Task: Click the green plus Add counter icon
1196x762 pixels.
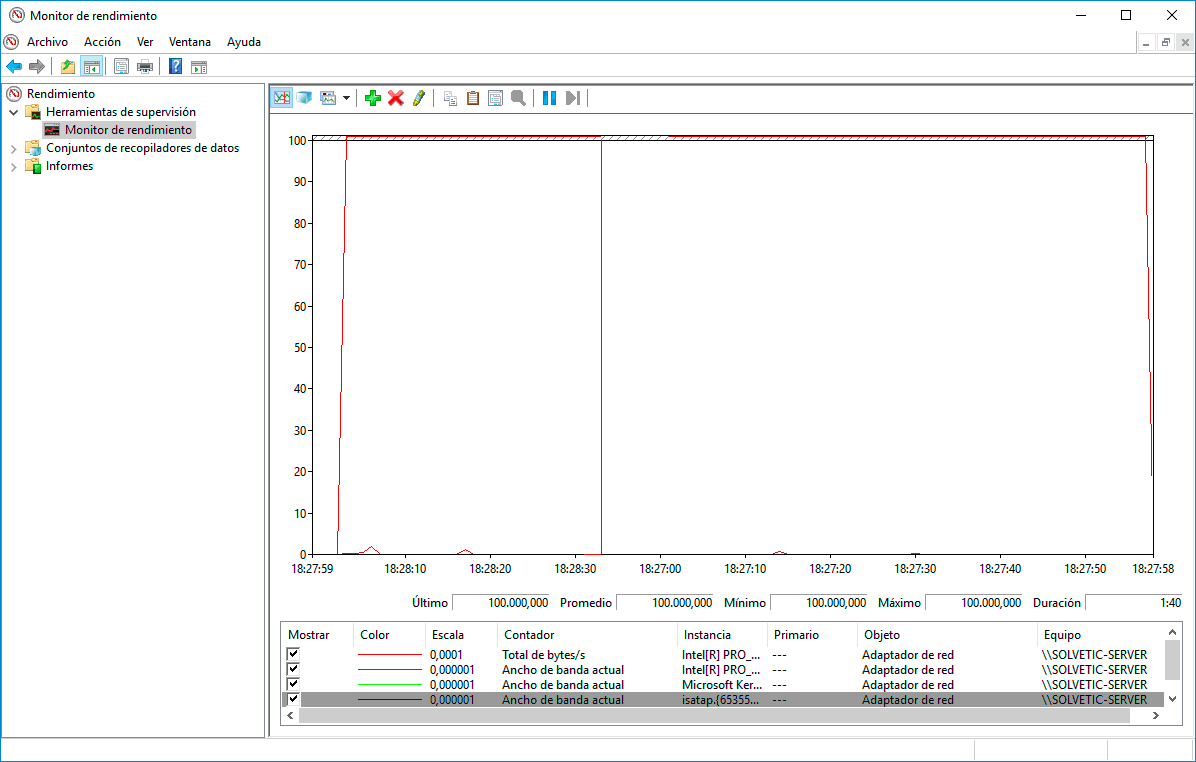Action: [x=373, y=98]
